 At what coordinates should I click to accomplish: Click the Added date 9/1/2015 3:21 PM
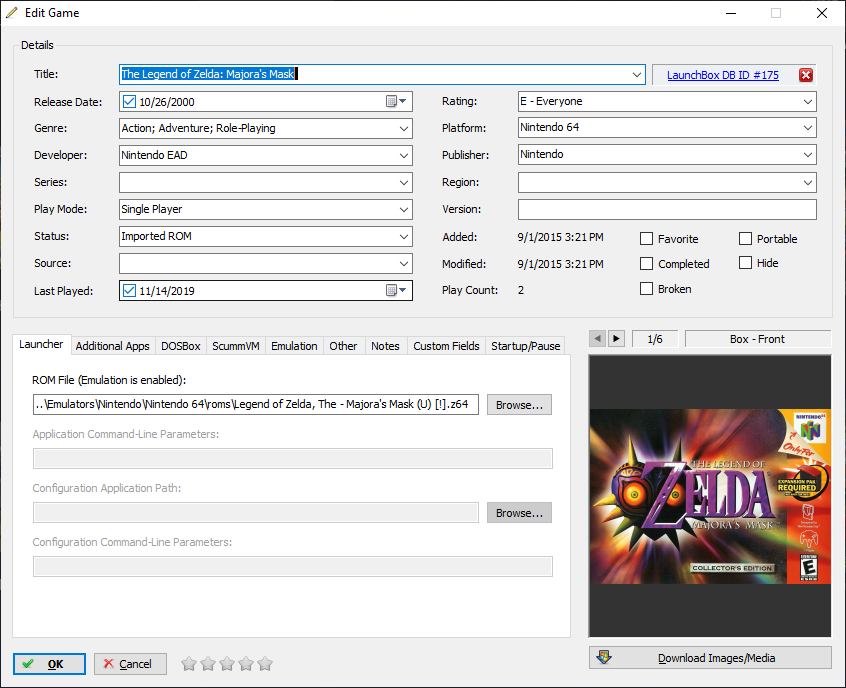(560, 237)
